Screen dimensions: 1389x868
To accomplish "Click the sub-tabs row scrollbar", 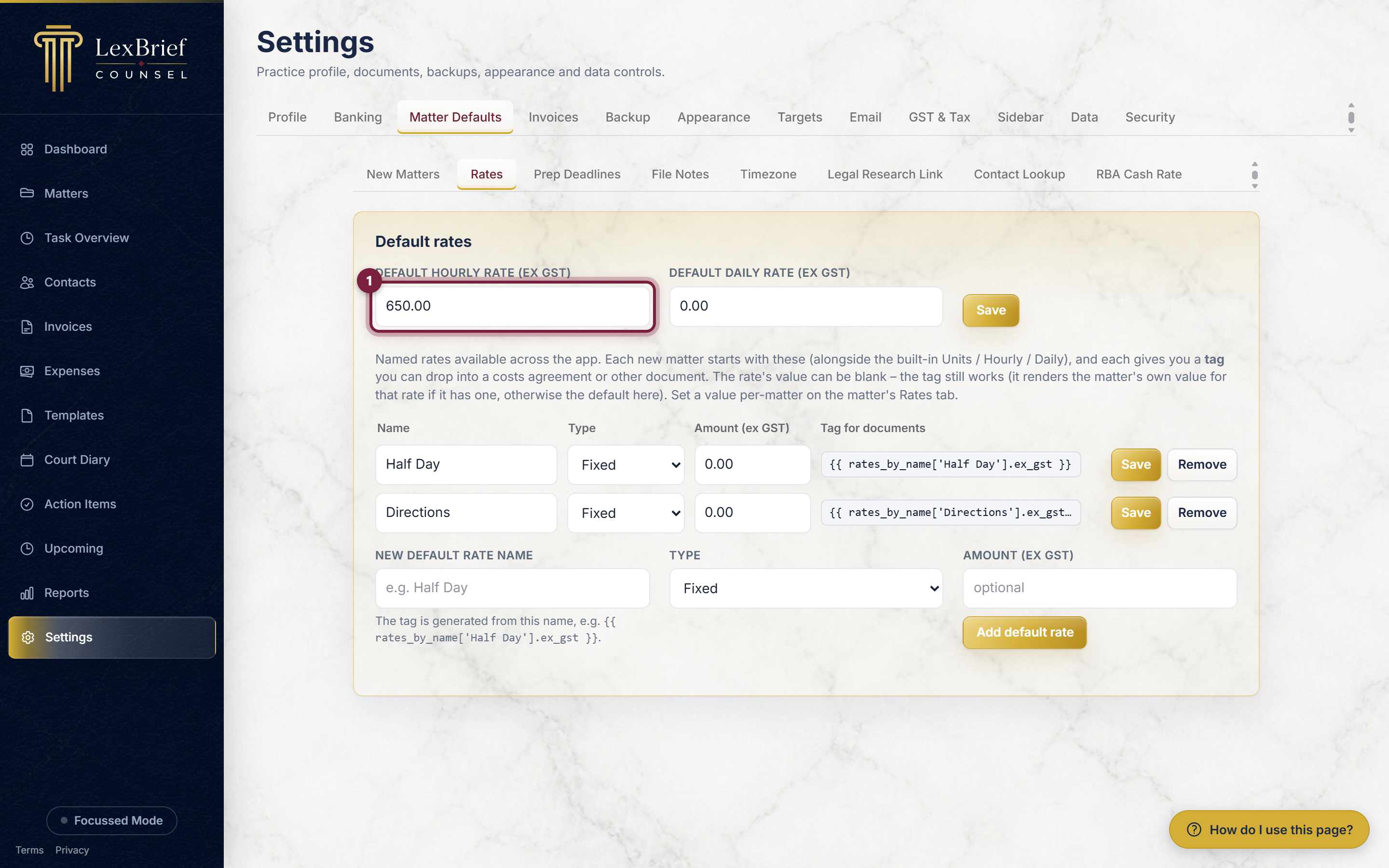I will click(x=1255, y=175).
